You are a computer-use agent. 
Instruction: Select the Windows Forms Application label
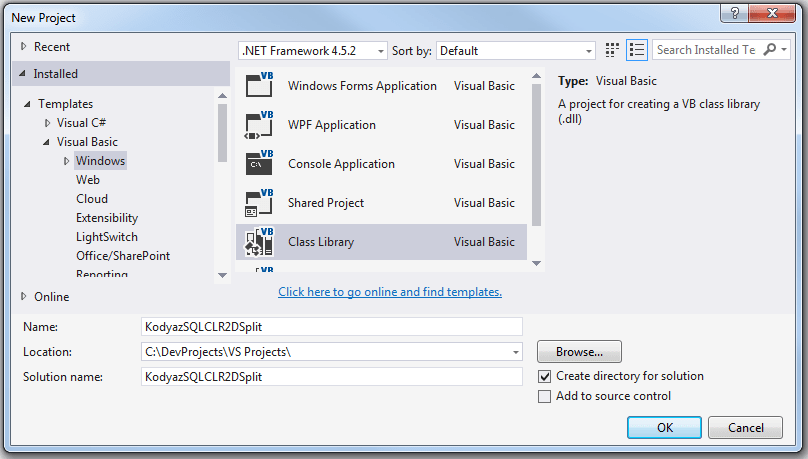point(362,86)
